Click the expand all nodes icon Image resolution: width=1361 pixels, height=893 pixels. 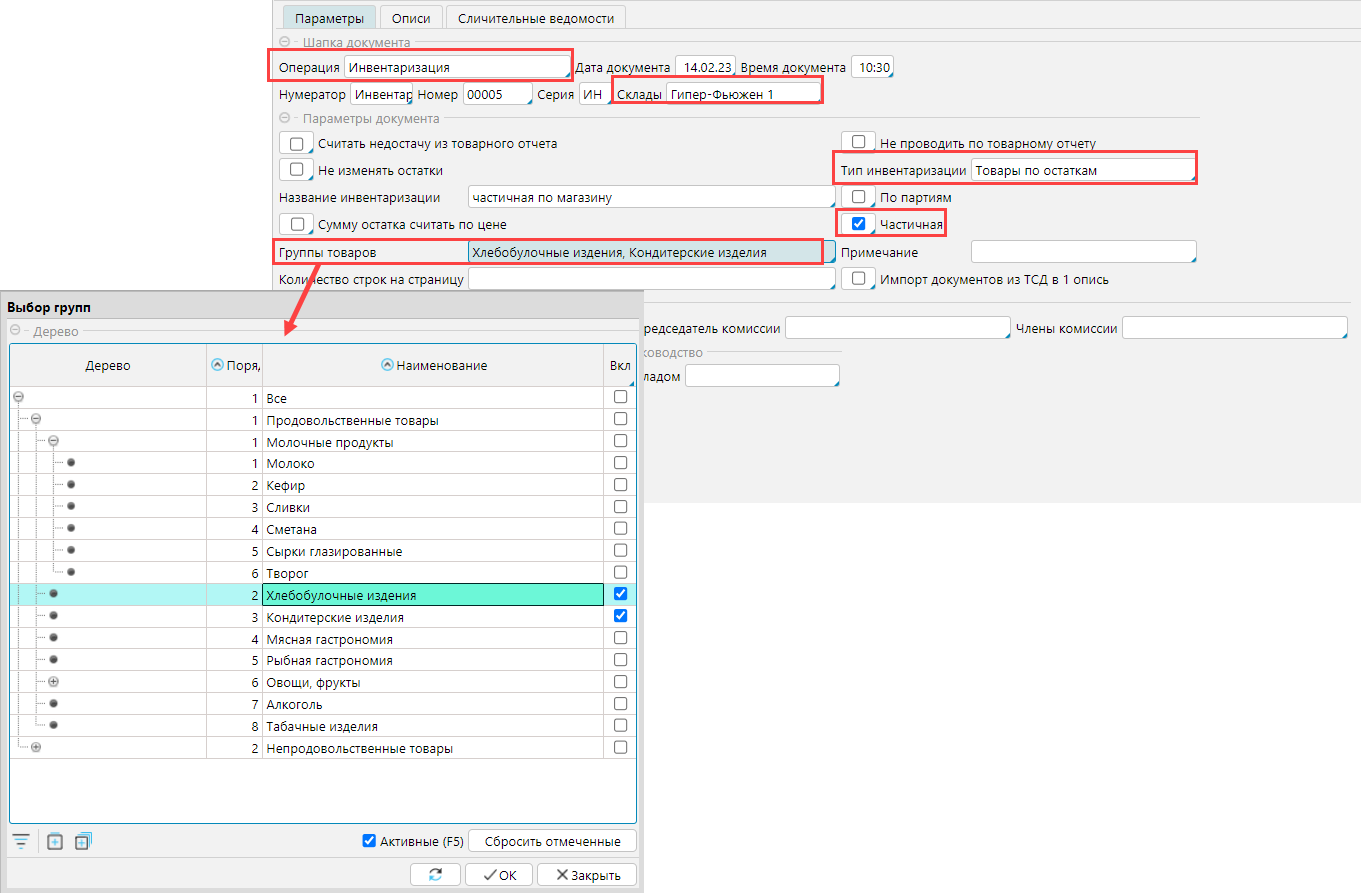point(82,841)
